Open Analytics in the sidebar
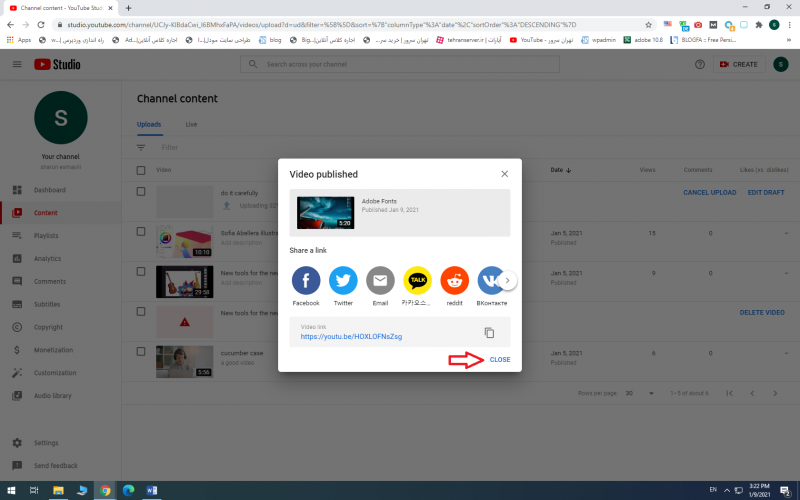This screenshot has width=800, height=500. [47, 259]
